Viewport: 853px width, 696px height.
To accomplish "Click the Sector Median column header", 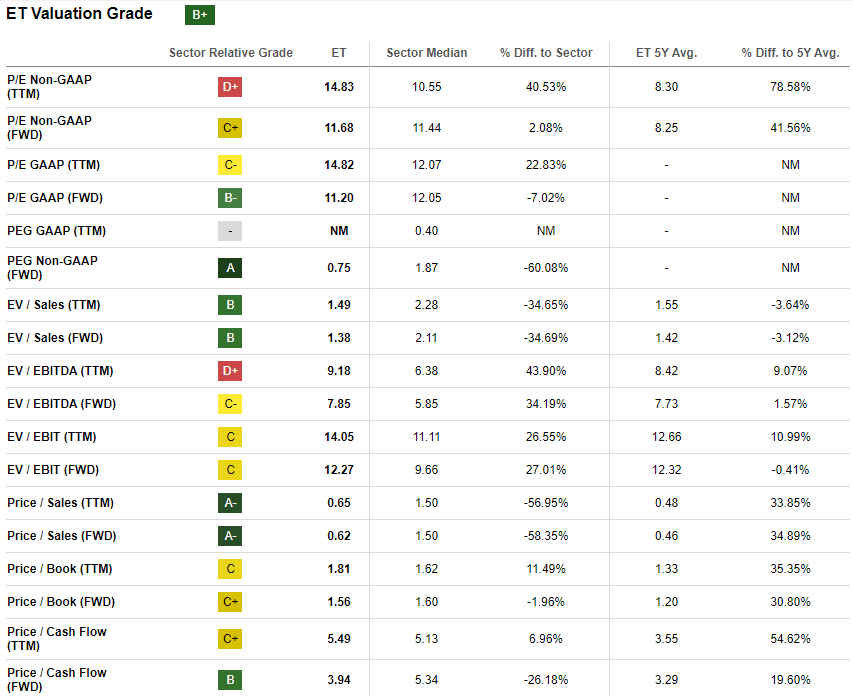I will click(x=426, y=53).
